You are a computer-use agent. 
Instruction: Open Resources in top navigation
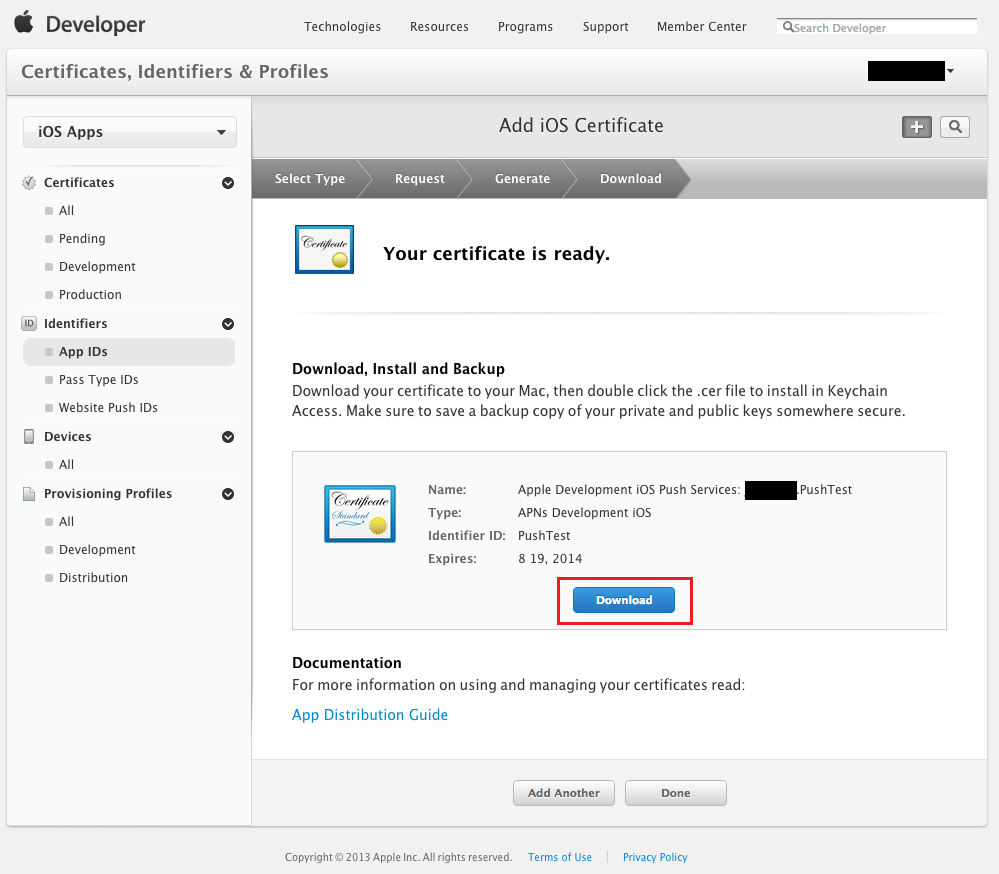click(439, 27)
